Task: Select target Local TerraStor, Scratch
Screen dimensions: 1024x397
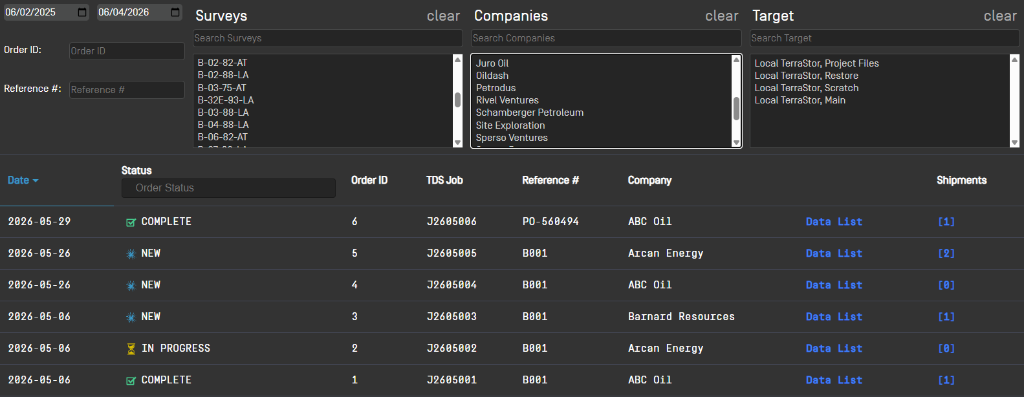Action: point(807,87)
